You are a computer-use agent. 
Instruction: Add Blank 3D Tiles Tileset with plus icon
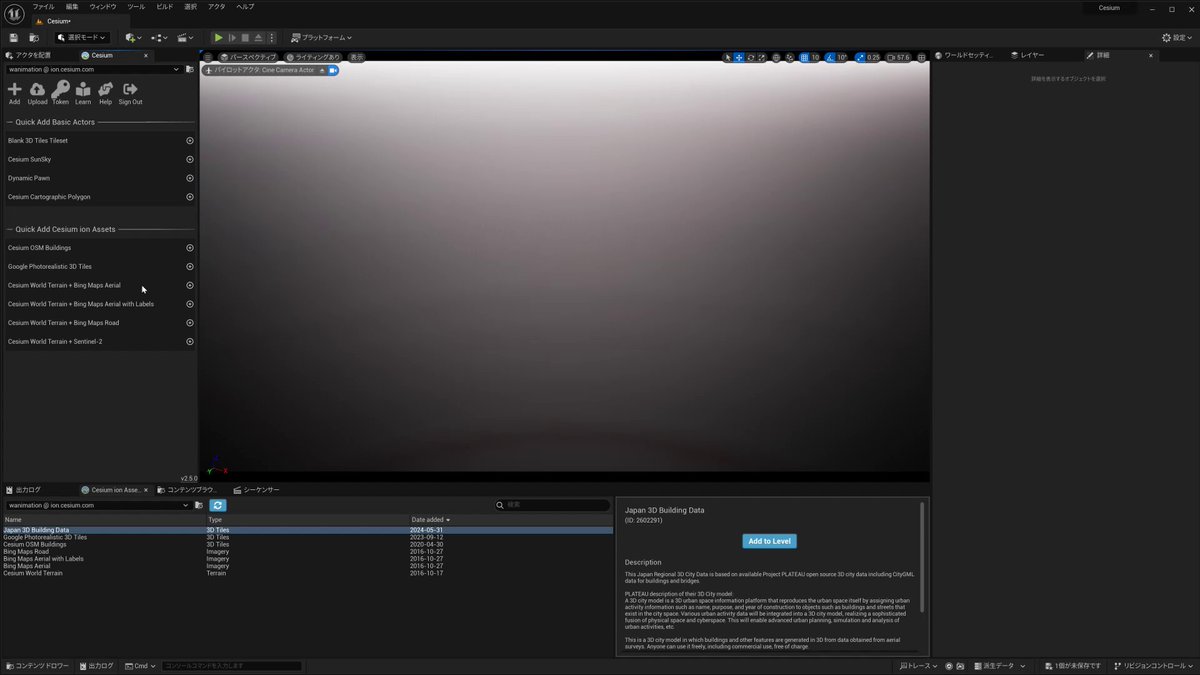(x=190, y=141)
